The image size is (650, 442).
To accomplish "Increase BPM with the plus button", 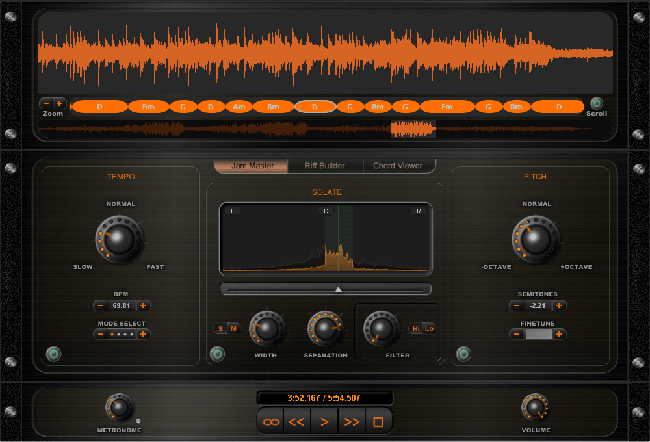I will click(x=143, y=306).
